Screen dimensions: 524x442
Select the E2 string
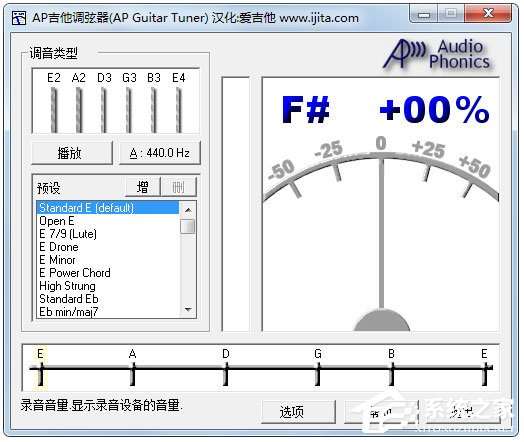pos(54,110)
